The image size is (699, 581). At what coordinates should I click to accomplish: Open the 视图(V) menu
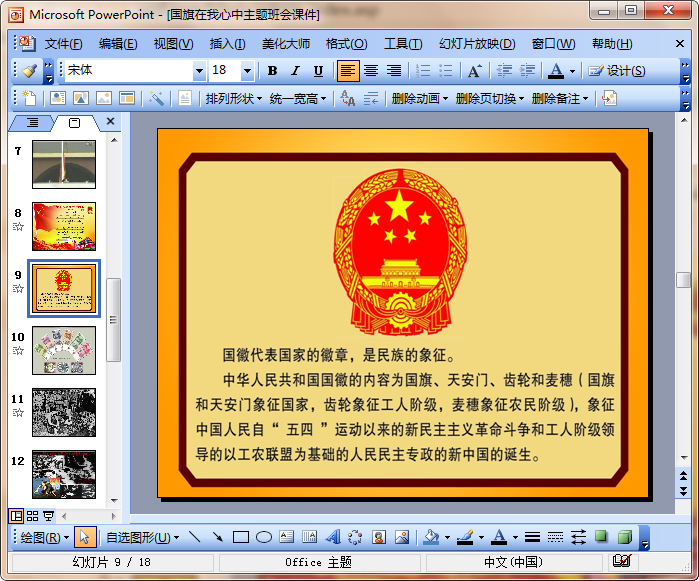tap(173, 44)
